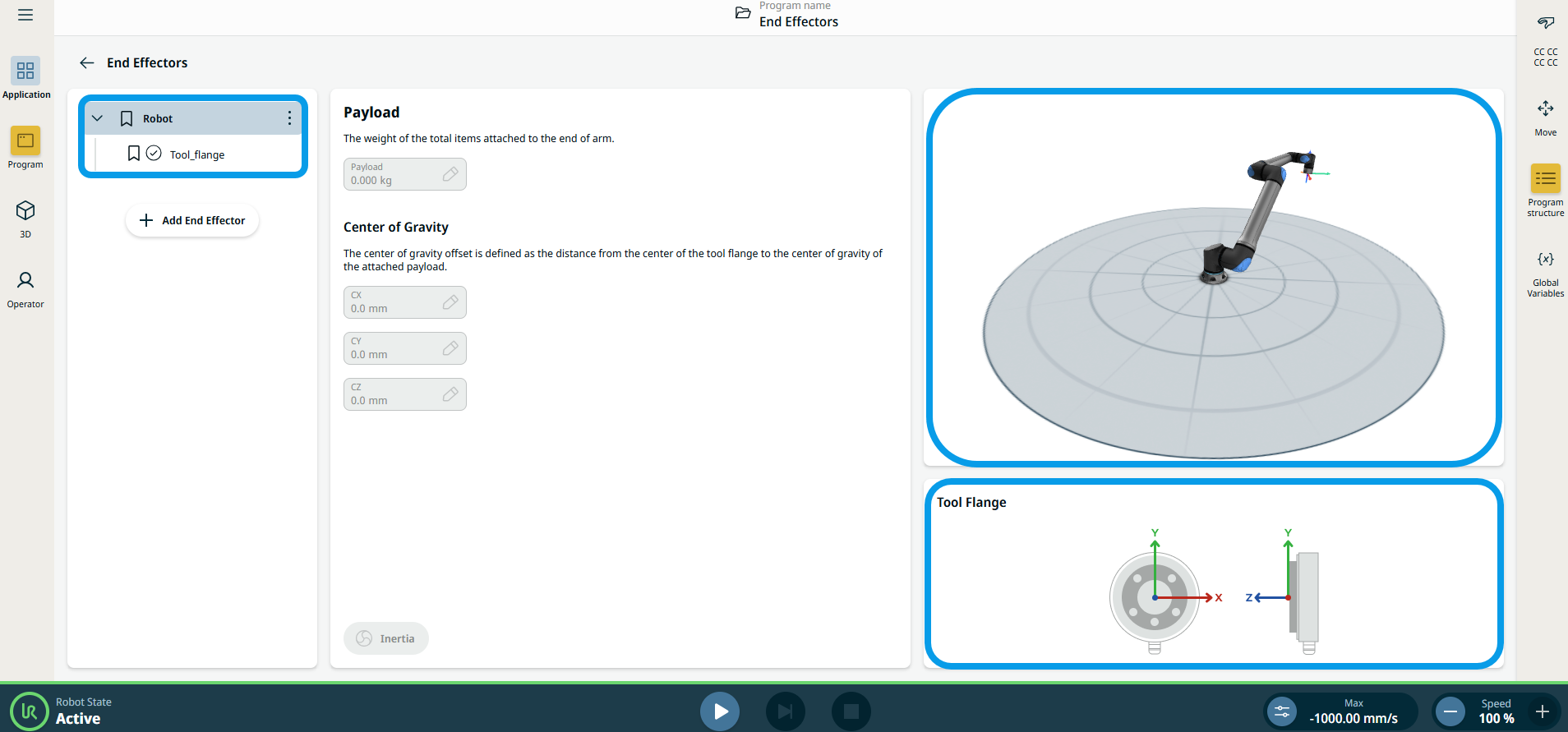The height and width of the screenshot is (732, 1568).
Task: Click Add End Effector button
Action: (x=192, y=220)
